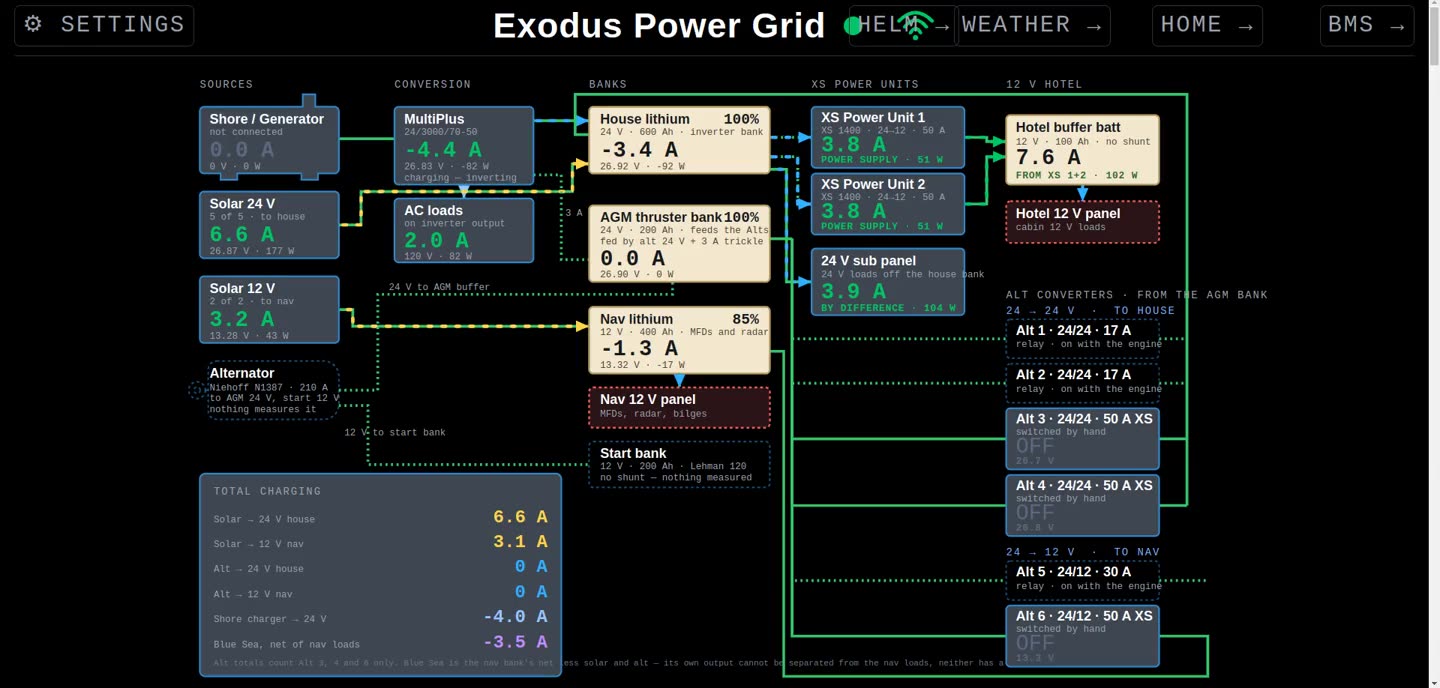The width and height of the screenshot is (1440, 688).
Task: Select the 24 V sub panel card
Action: tap(888, 282)
